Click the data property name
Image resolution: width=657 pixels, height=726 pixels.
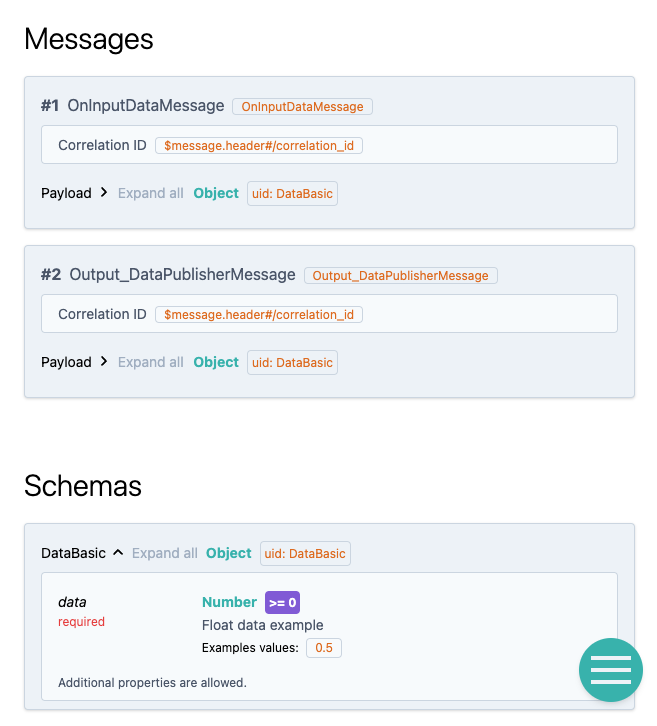(72, 602)
